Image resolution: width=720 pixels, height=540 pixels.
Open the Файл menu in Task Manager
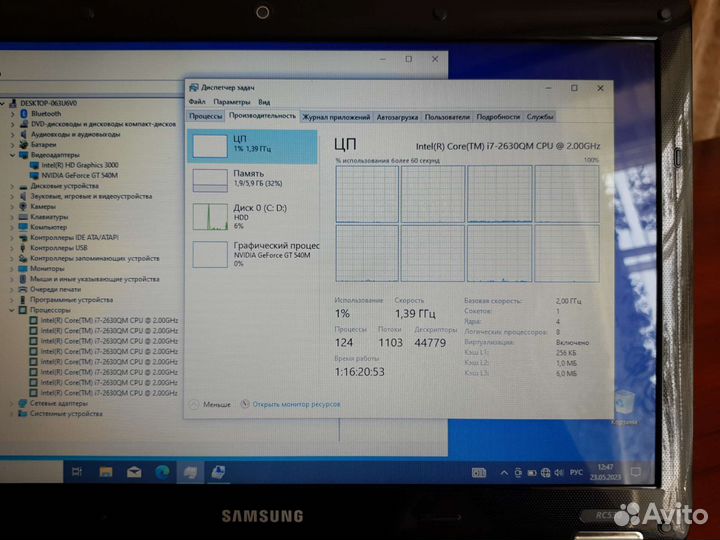tap(197, 101)
